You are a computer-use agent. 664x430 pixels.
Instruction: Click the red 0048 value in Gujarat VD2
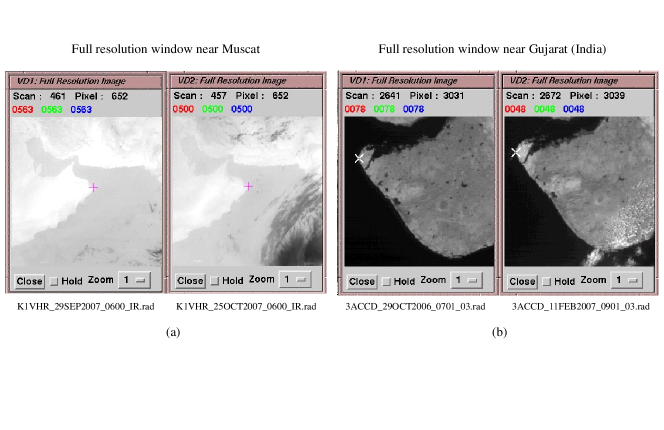point(515,109)
